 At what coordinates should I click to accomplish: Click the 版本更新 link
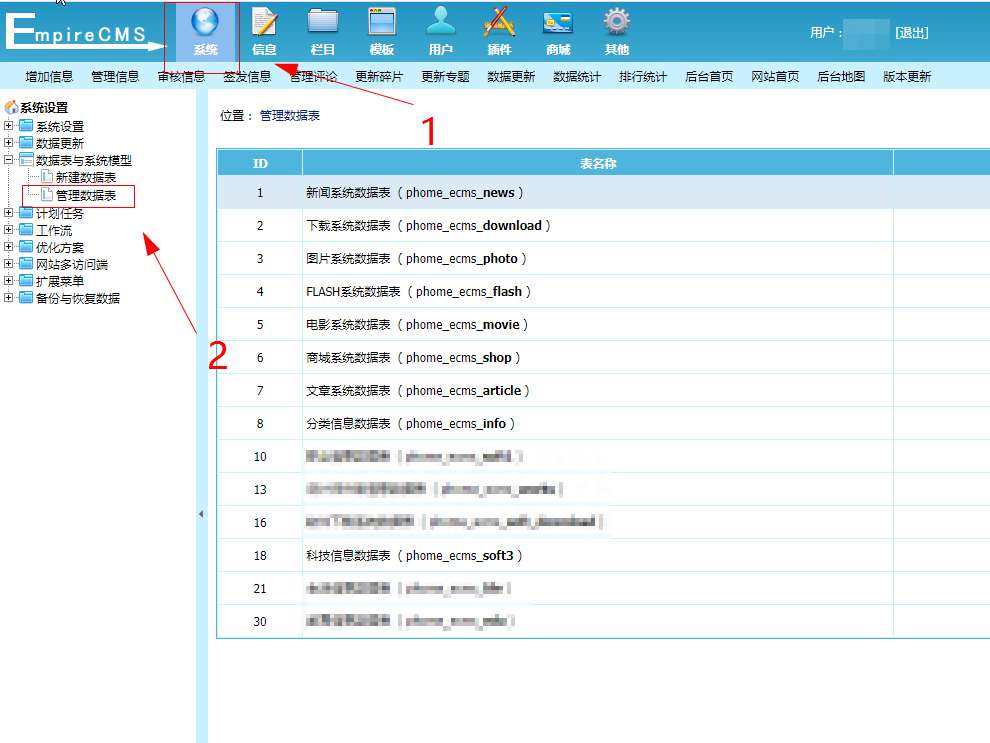point(906,77)
